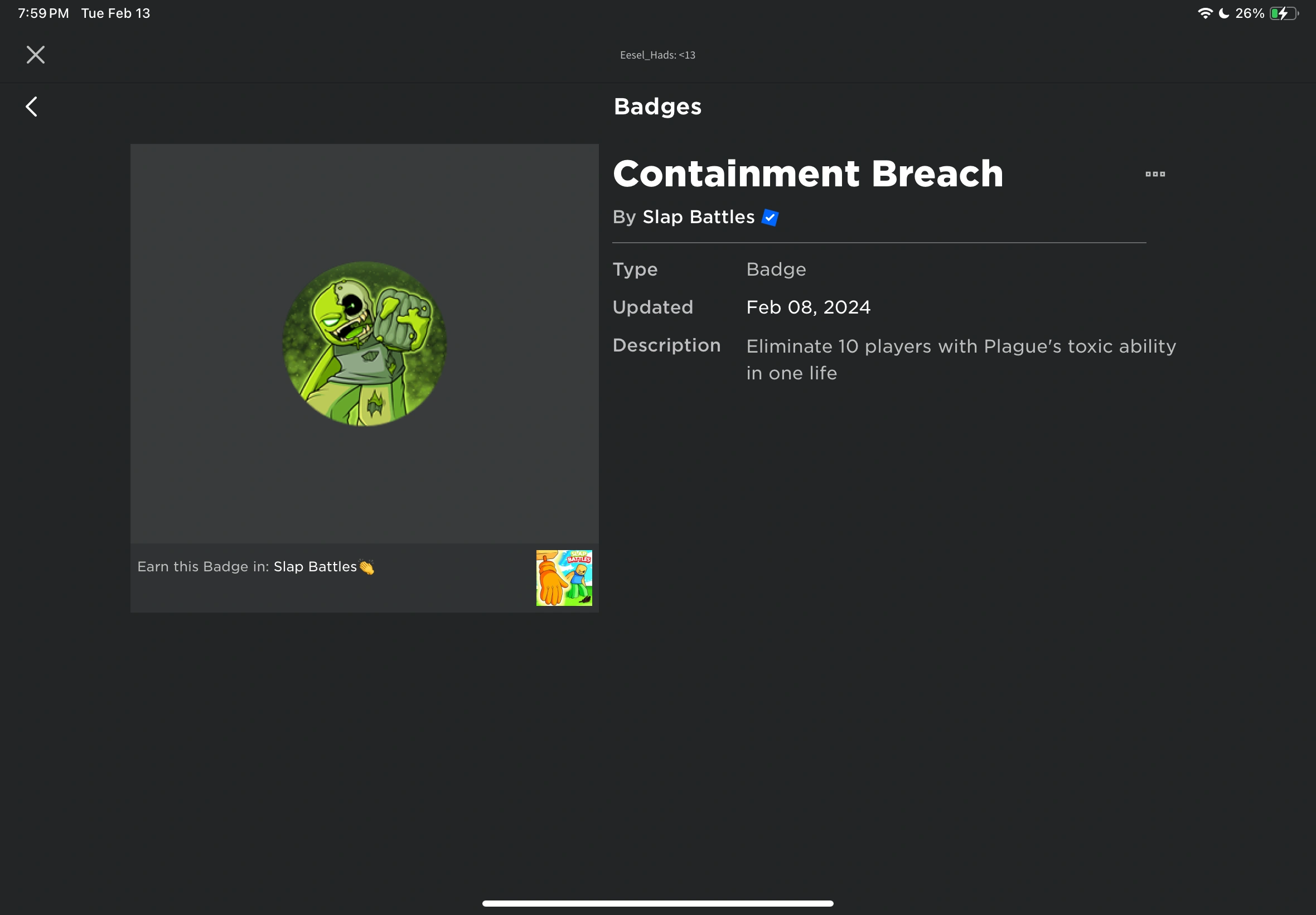The height and width of the screenshot is (915, 1316).
Task: Go back using the left chevron
Action: click(x=32, y=107)
